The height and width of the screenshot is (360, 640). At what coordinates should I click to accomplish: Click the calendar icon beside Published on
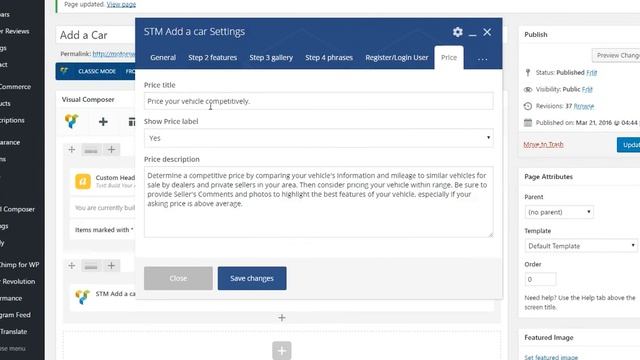528,122
